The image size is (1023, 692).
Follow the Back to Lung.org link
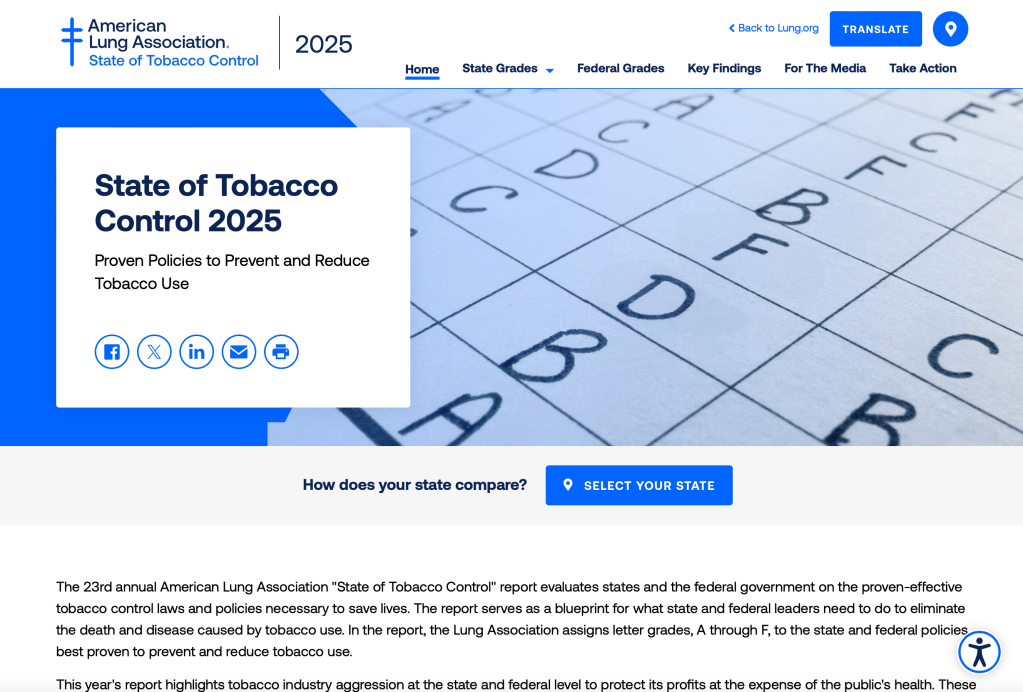pos(773,28)
